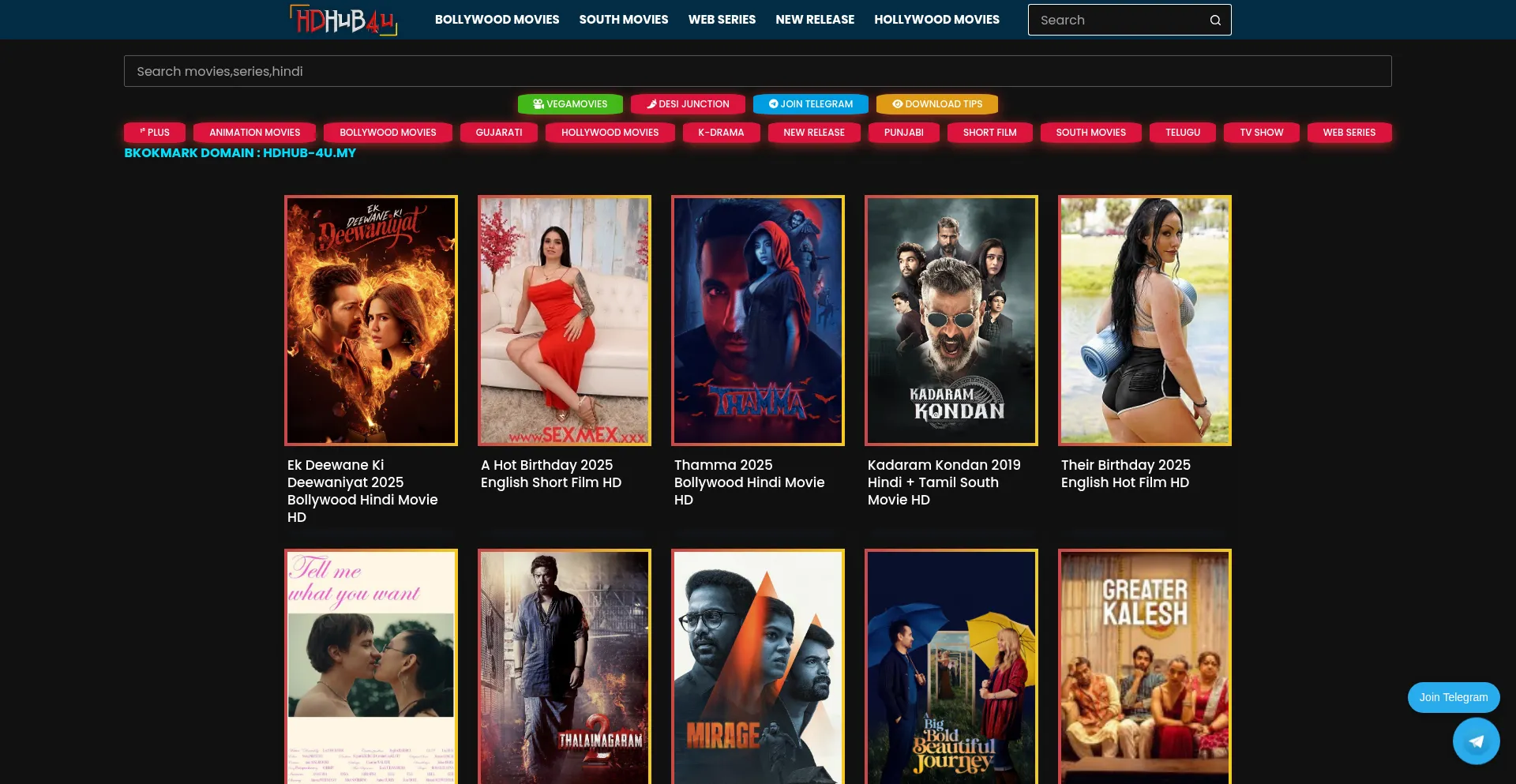
Task: Select the K-Drama category tag
Action: [x=721, y=133]
